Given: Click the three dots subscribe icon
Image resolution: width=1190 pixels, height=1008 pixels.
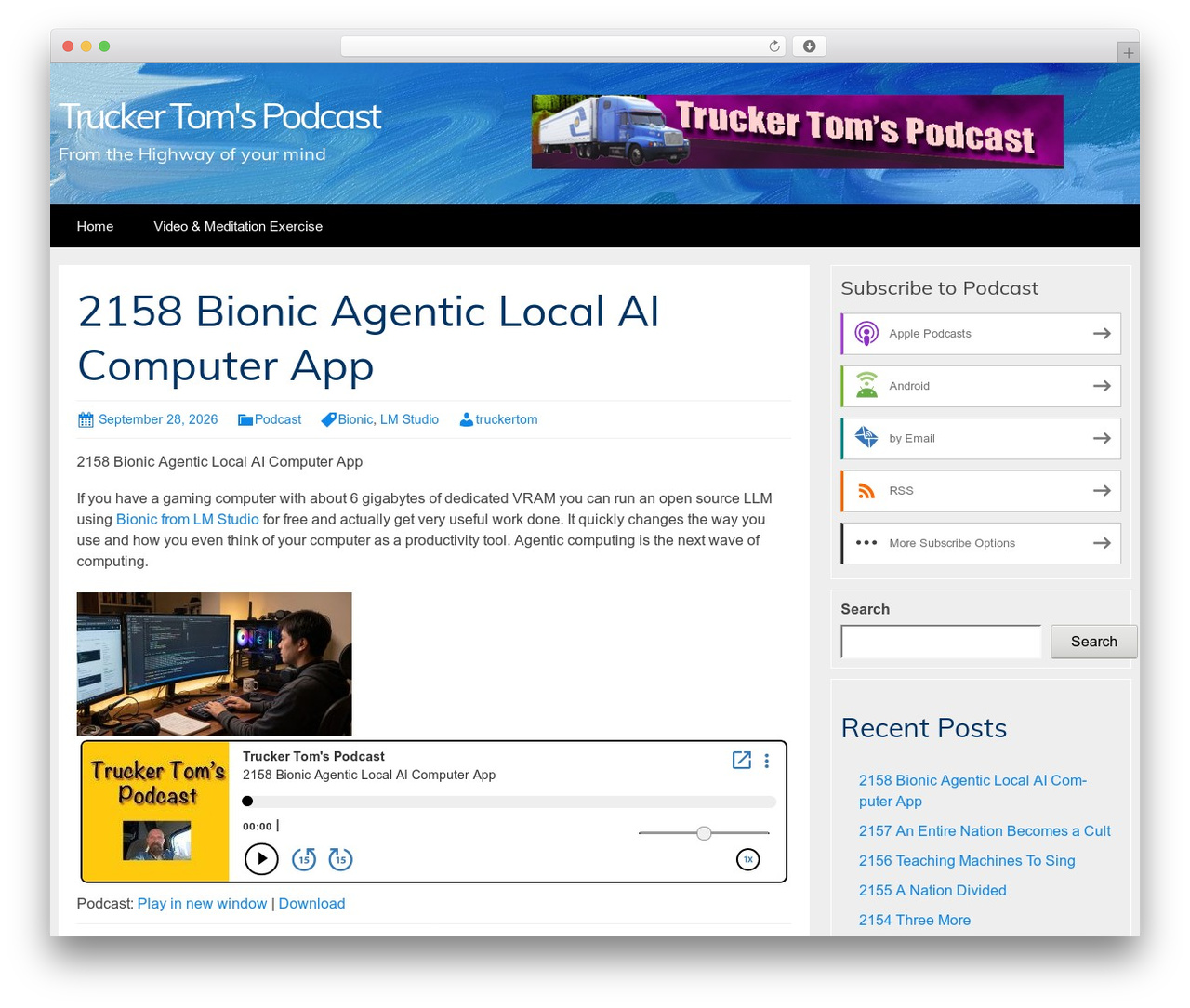Looking at the screenshot, I should tap(866, 543).
